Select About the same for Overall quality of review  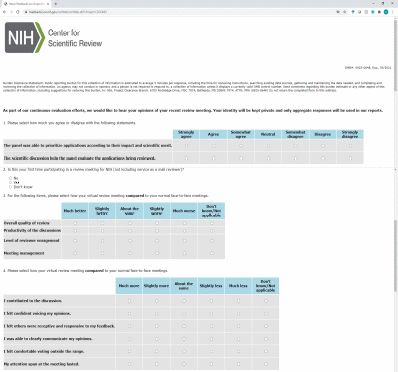click(x=130, y=223)
